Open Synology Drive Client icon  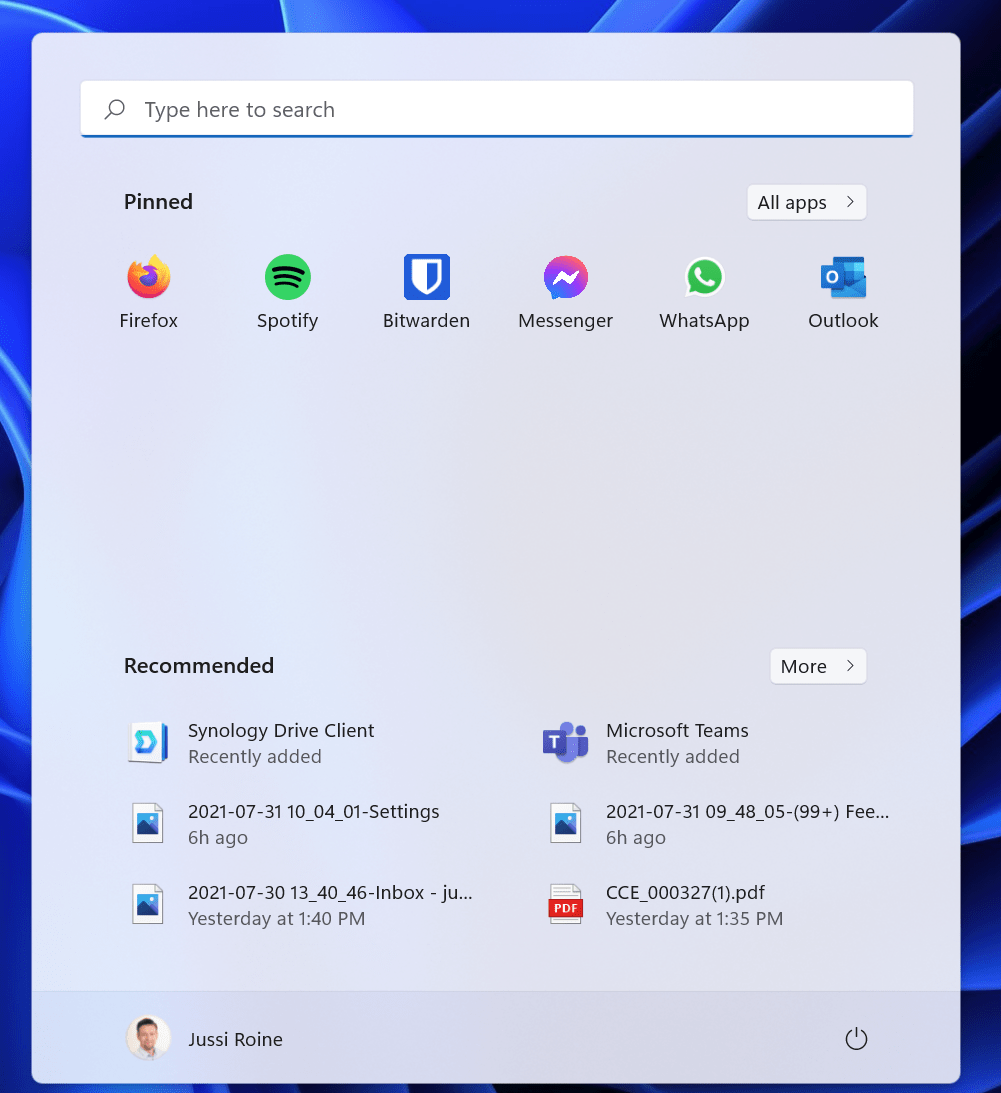(148, 742)
